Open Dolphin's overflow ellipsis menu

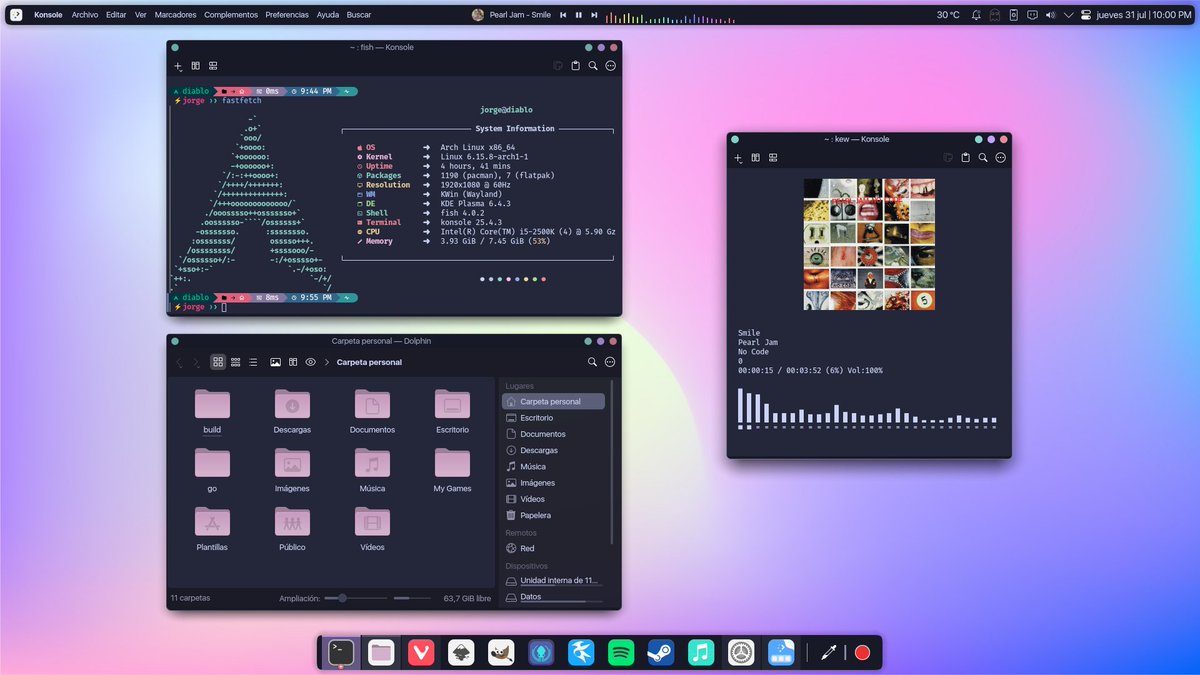[610, 362]
